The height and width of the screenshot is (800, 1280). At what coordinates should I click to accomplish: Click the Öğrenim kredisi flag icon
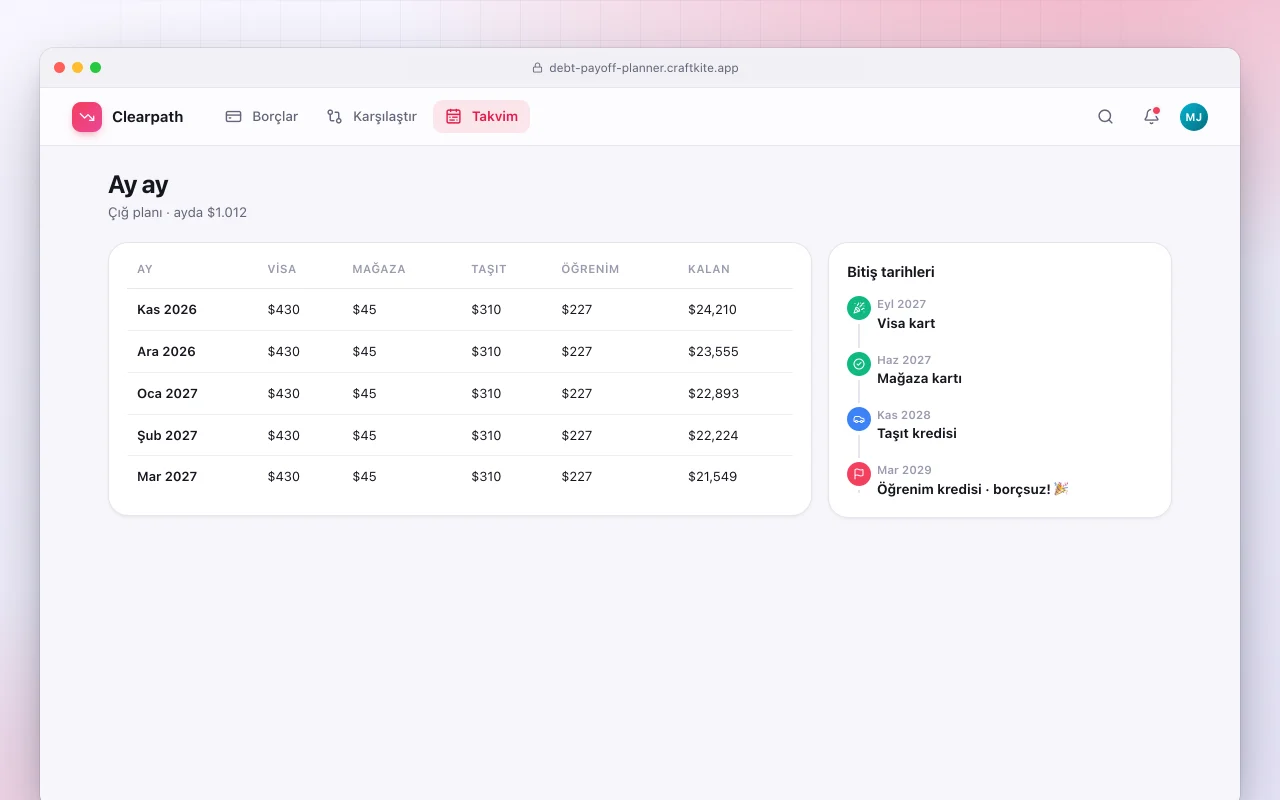(x=859, y=474)
